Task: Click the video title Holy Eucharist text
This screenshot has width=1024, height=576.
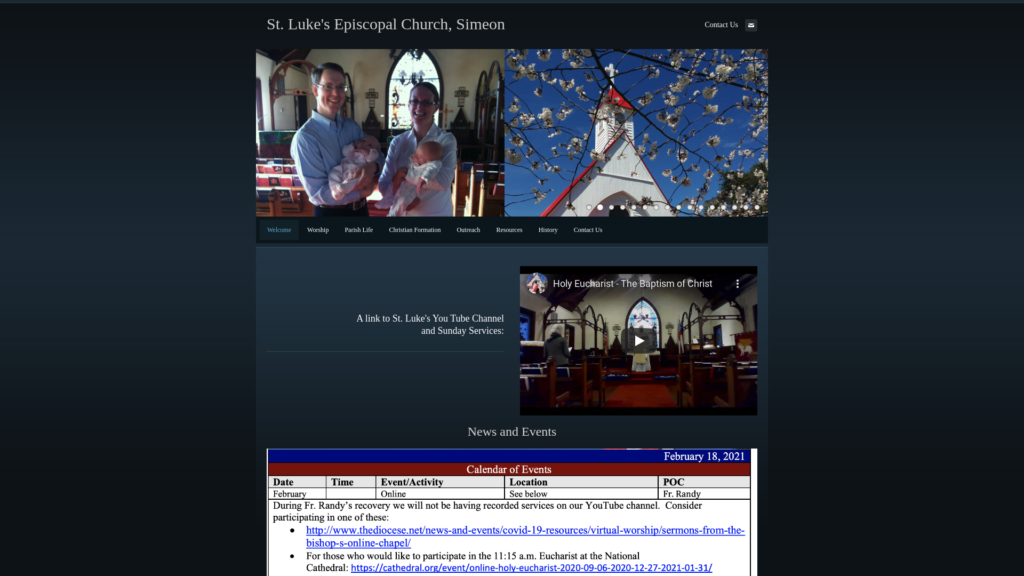Action: (632, 284)
